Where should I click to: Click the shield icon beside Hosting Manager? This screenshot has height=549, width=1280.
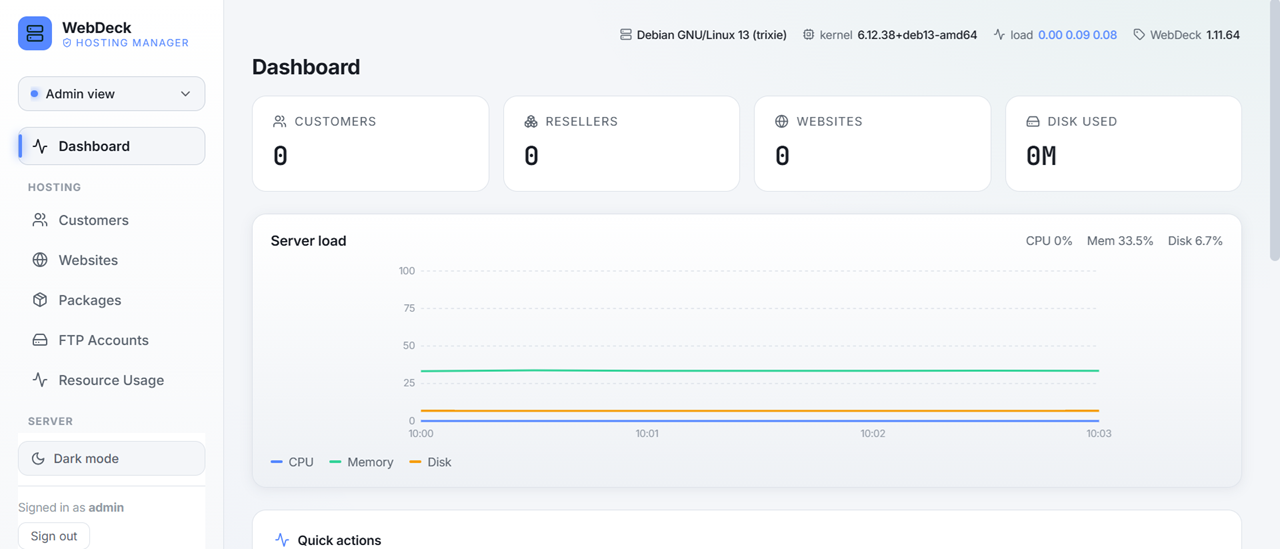pos(67,43)
